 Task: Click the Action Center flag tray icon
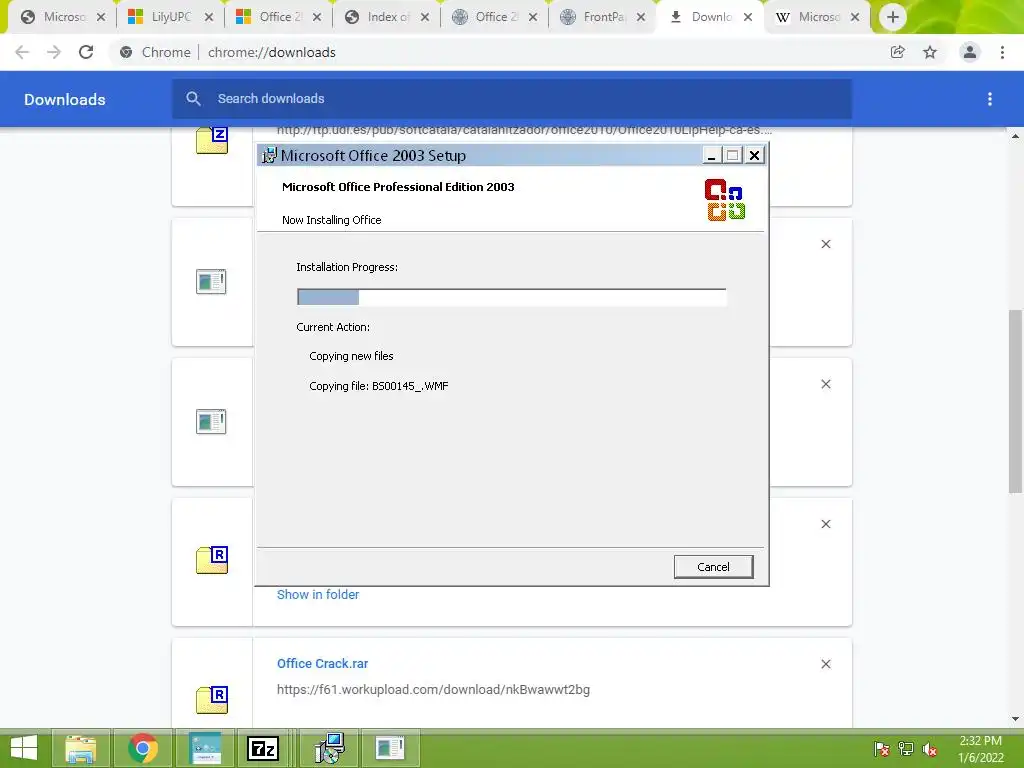pyautogui.click(x=882, y=749)
